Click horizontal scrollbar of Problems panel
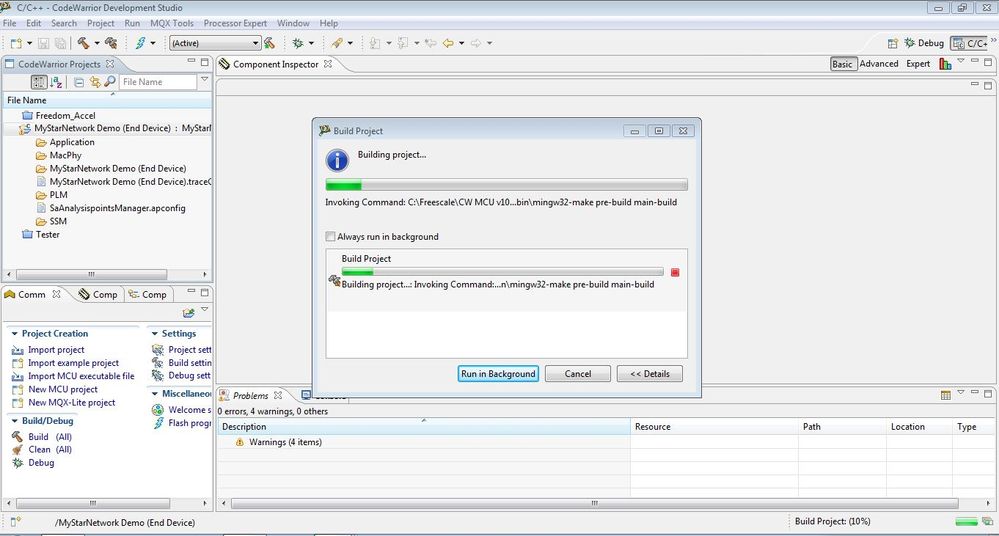Screen dimensions: 999x536 594,503
